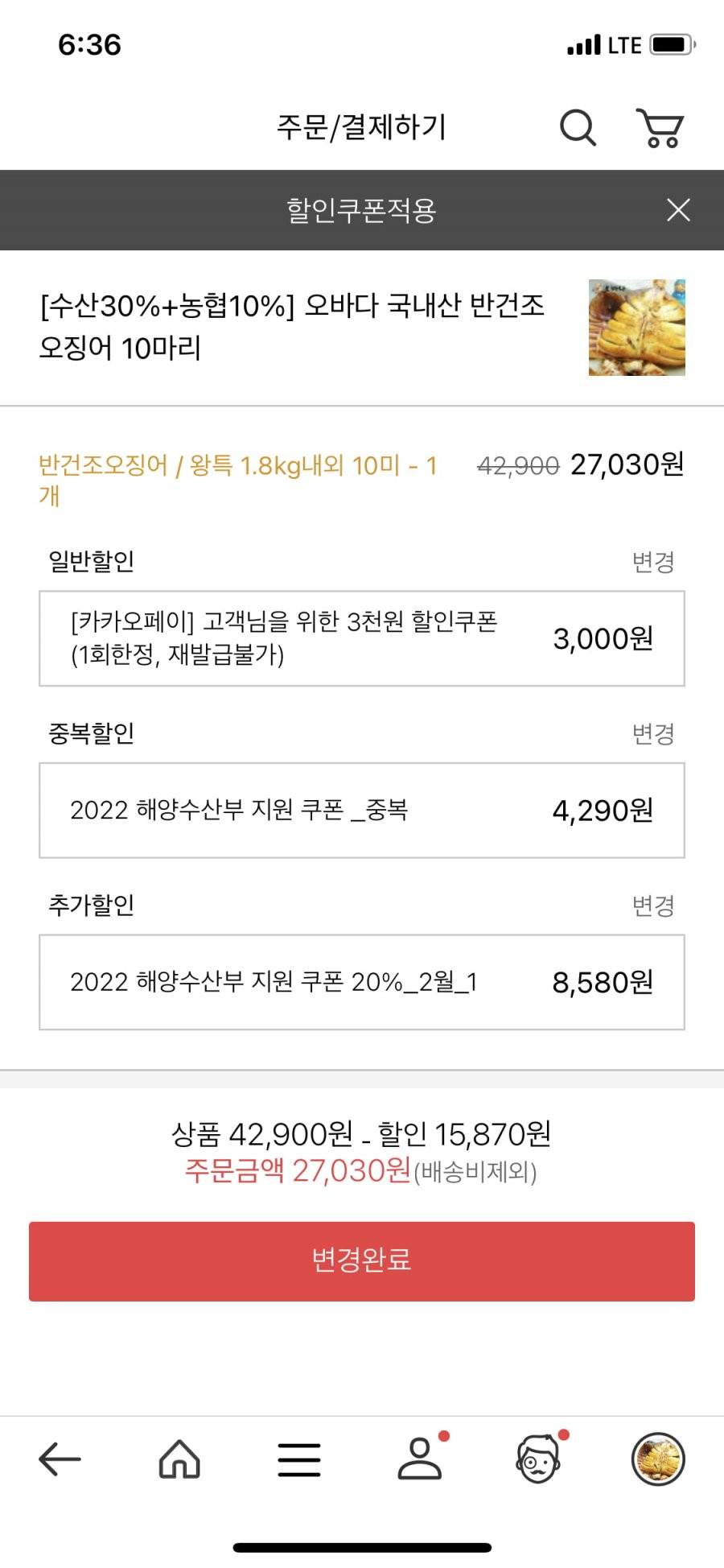
Task: Tap the 반건조오징어 왕특 option text
Action: point(238,480)
